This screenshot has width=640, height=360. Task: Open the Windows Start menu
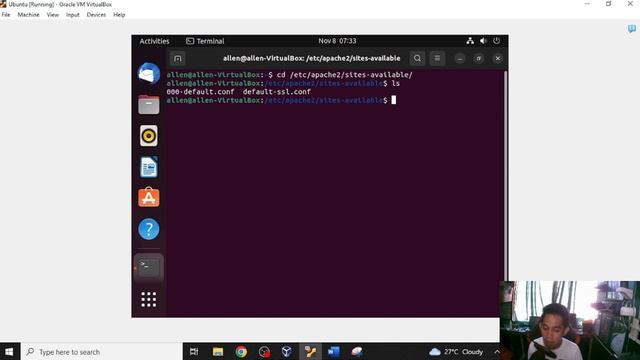coord(9,351)
